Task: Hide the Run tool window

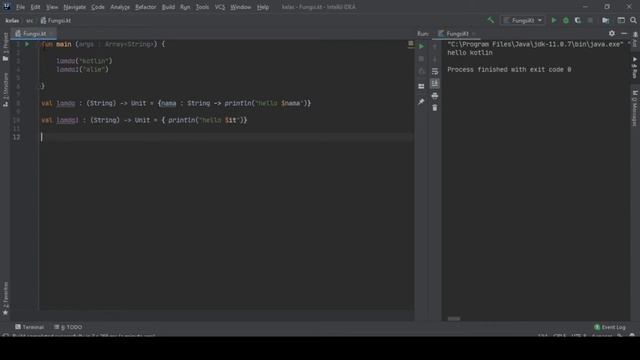Action: (624, 33)
